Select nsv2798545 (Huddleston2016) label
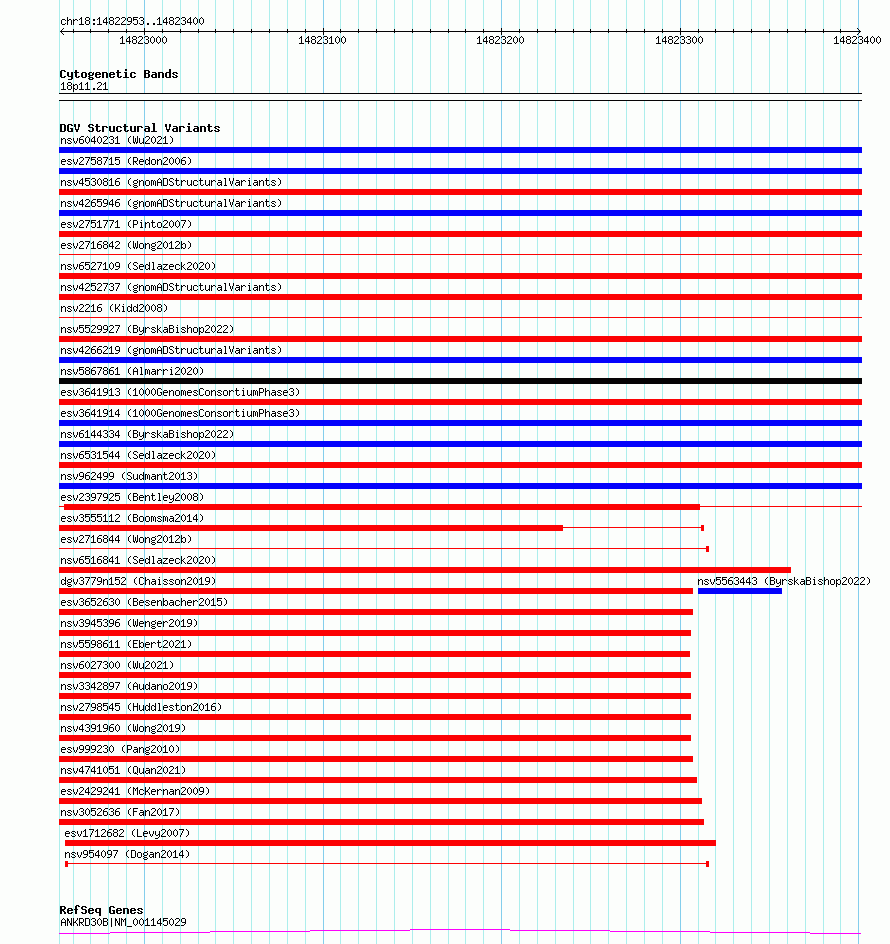Screen dimensions: 890x944 [141, 707]
